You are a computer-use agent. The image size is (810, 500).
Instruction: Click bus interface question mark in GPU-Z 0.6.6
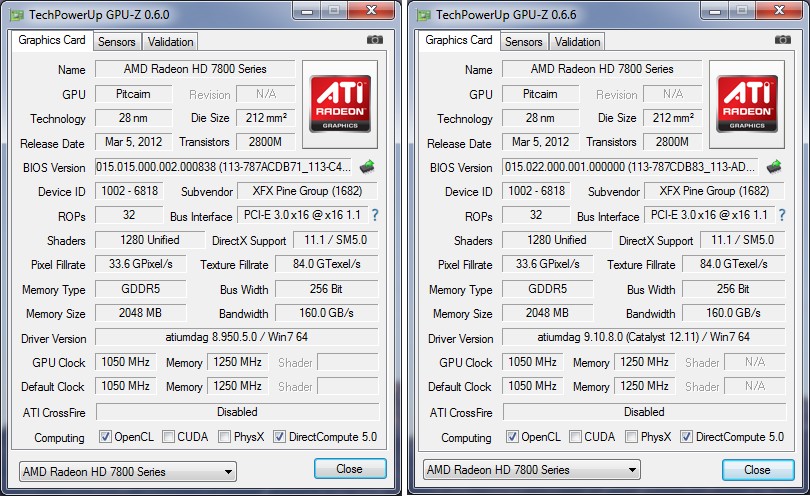click(782, 215)
